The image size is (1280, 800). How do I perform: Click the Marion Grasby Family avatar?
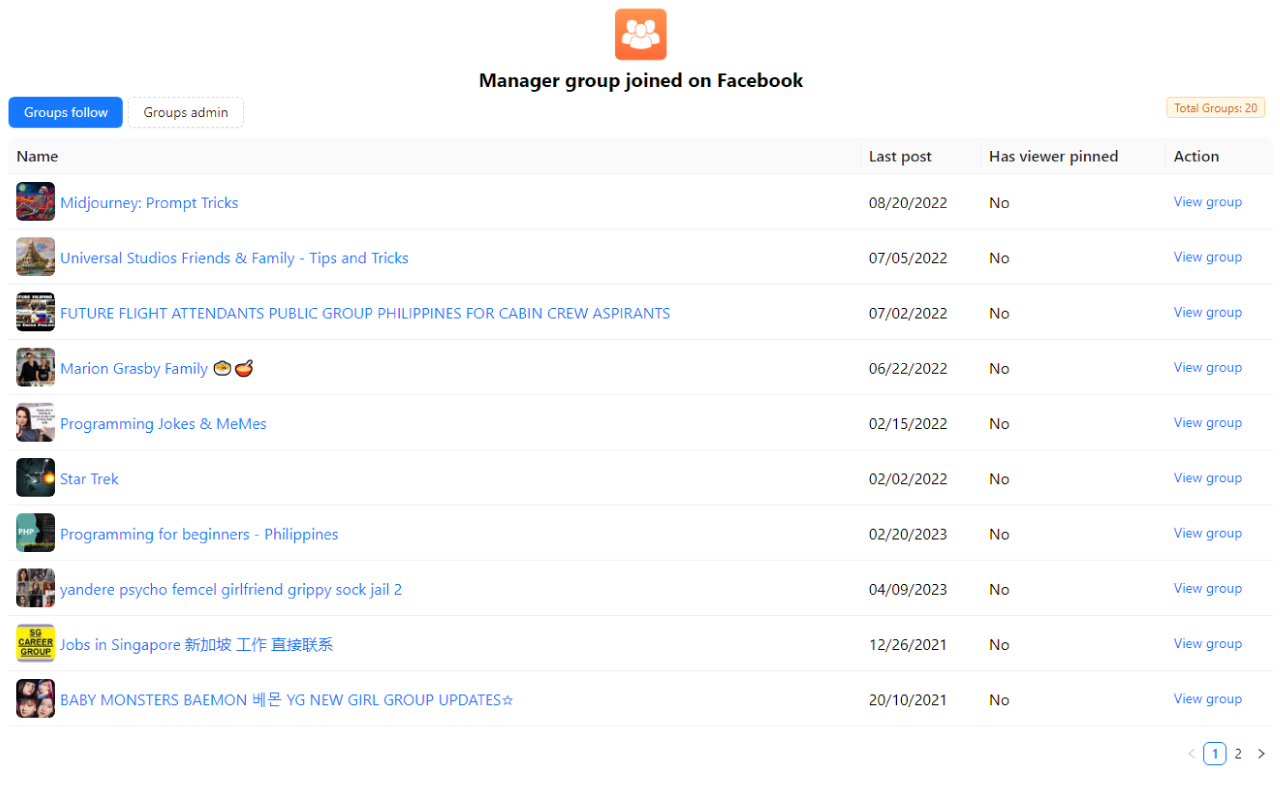(35, 367)
